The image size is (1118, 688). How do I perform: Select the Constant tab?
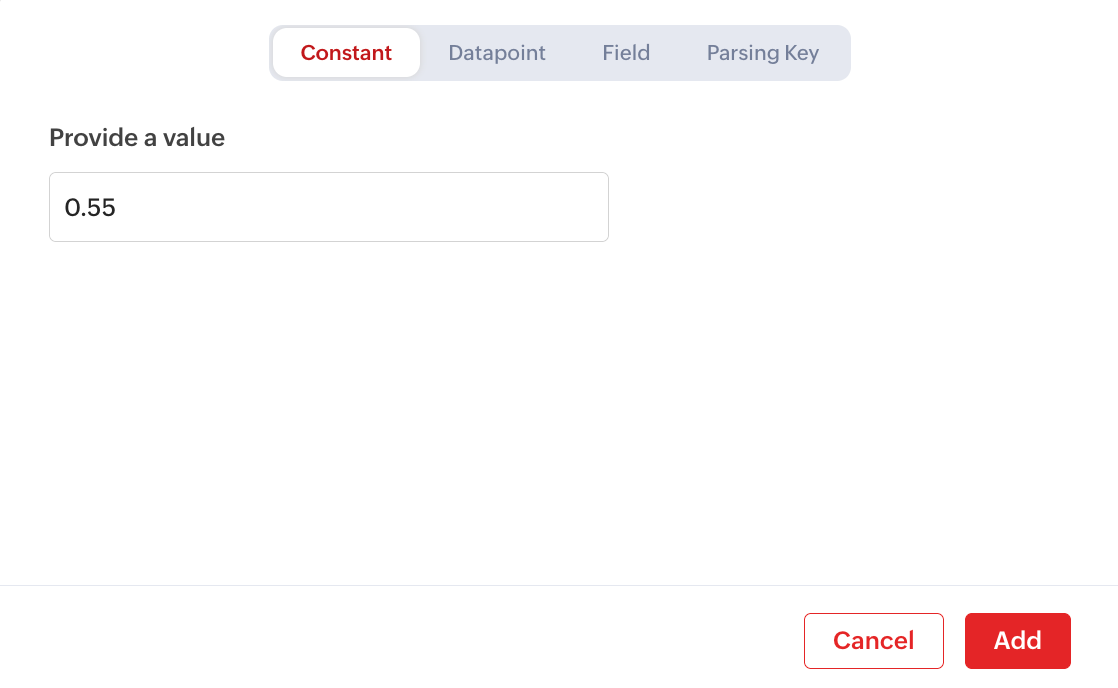click(346, 53)
